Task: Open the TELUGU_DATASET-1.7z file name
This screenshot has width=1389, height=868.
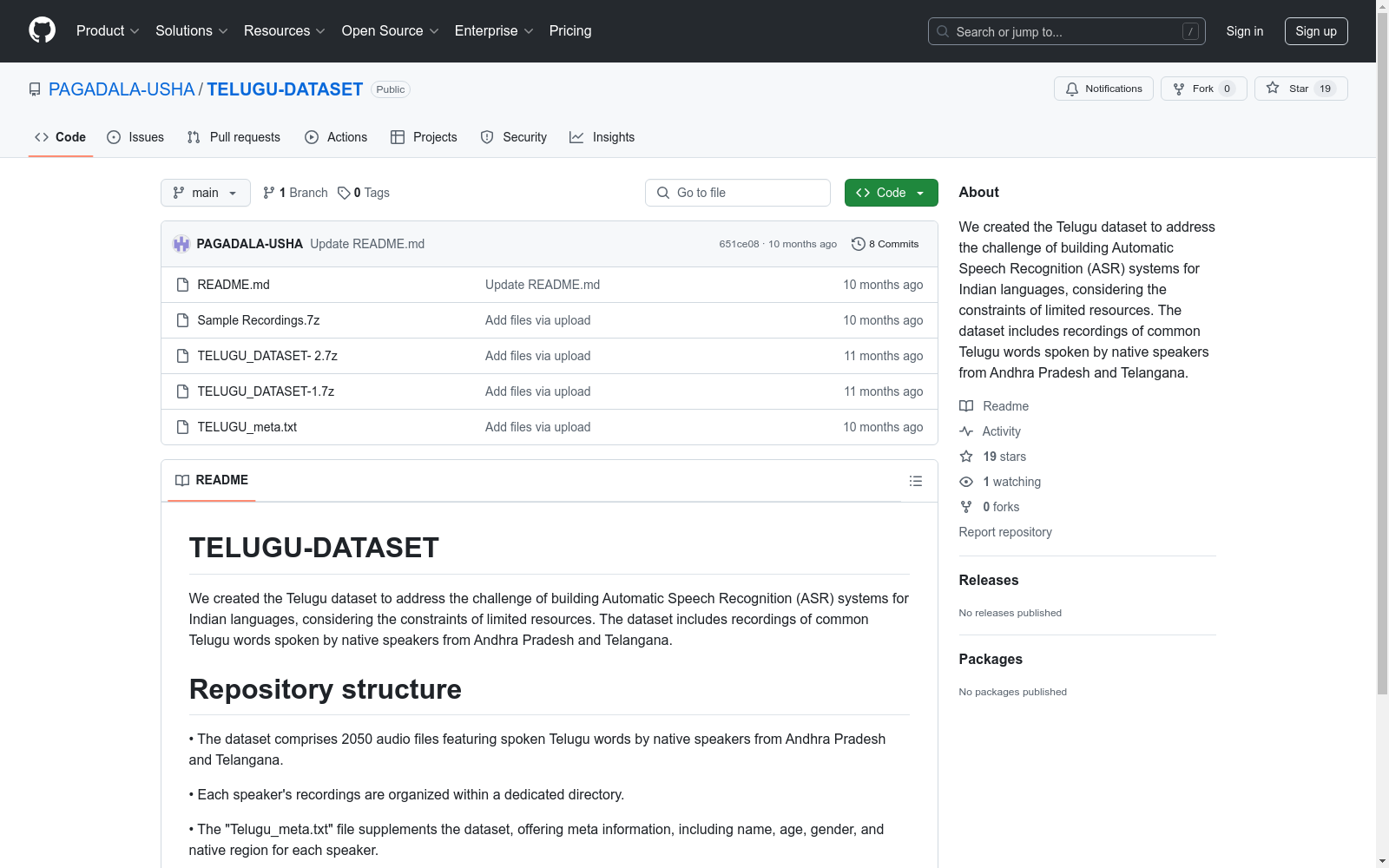Action: click(x=266, y=391)
